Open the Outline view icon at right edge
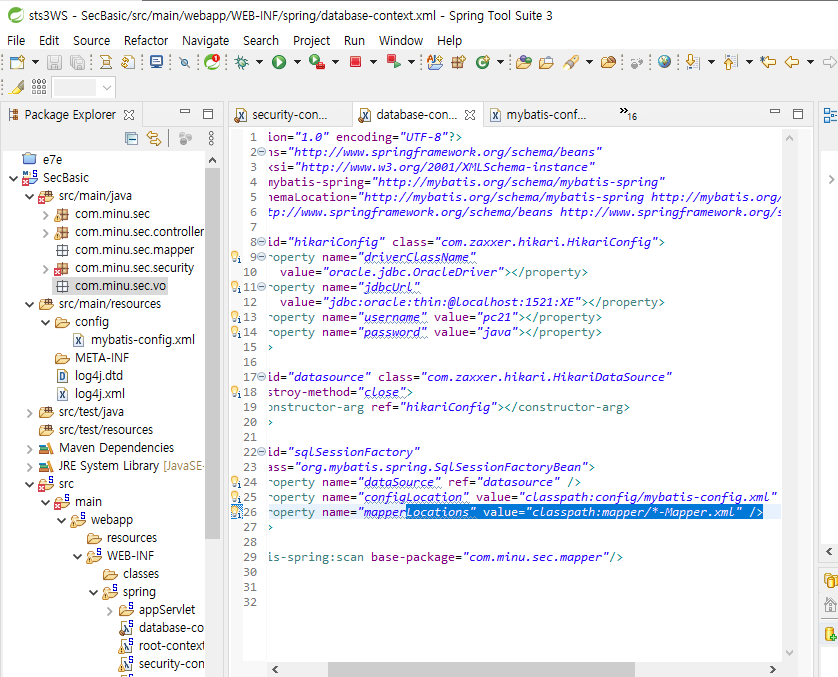This screenshot has width=838, height=677. (830, 115)
